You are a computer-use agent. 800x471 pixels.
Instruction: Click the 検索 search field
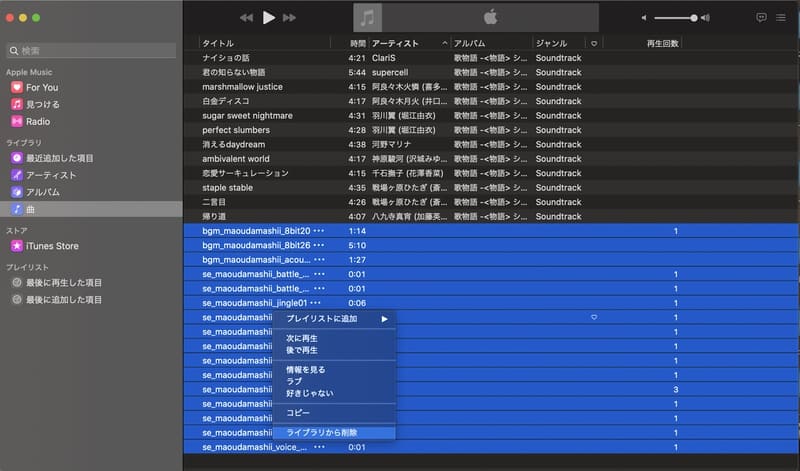[92, 50]
